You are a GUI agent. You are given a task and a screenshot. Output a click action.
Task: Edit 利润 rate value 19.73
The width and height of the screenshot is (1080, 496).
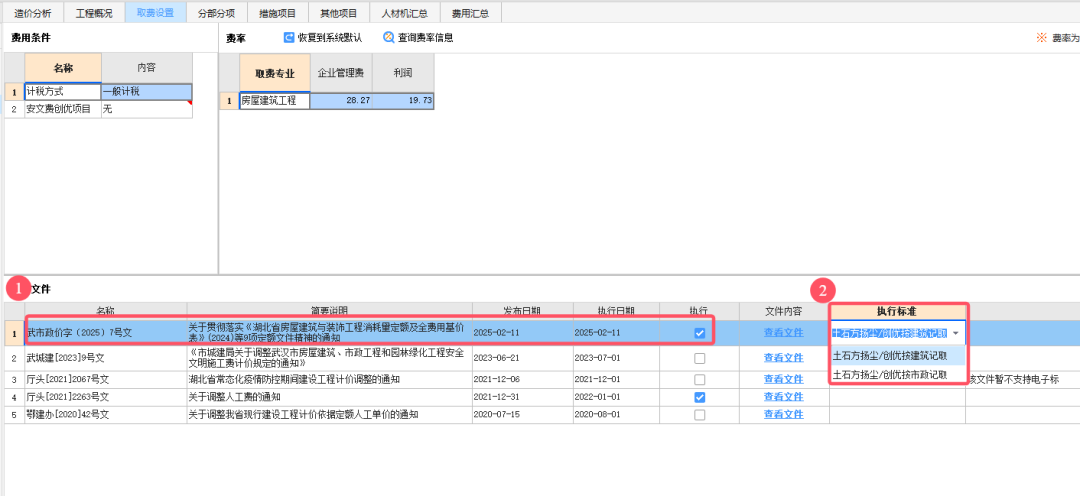[x=403, y=101]
